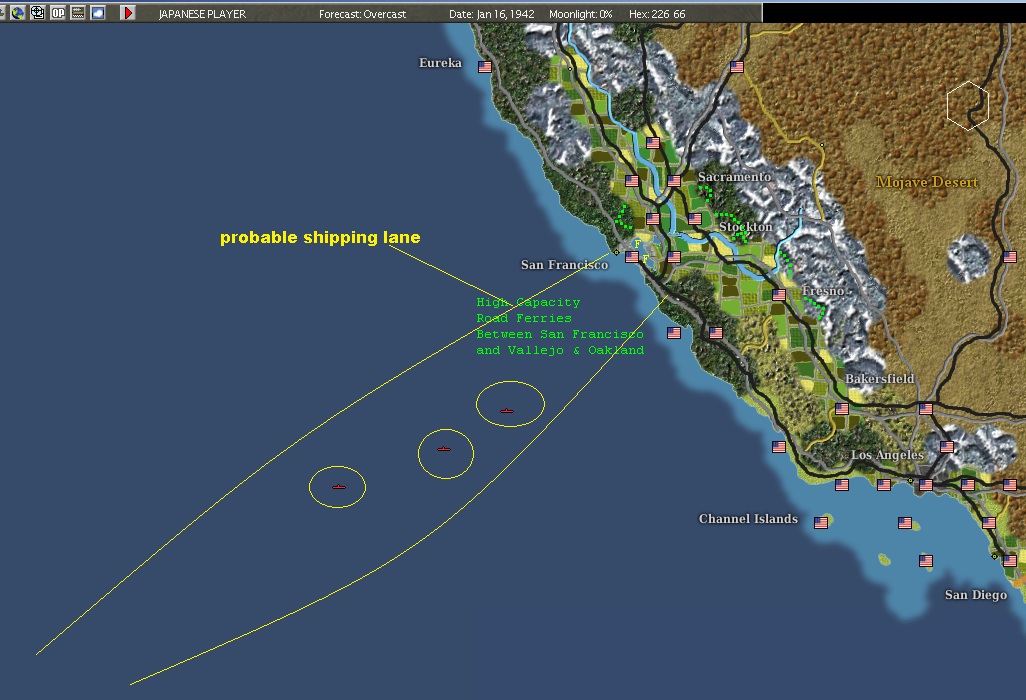Click the 'Sacramento' city label
Image resolution: width=1026 pixels, height=700 pixels.
click(734, 177)
